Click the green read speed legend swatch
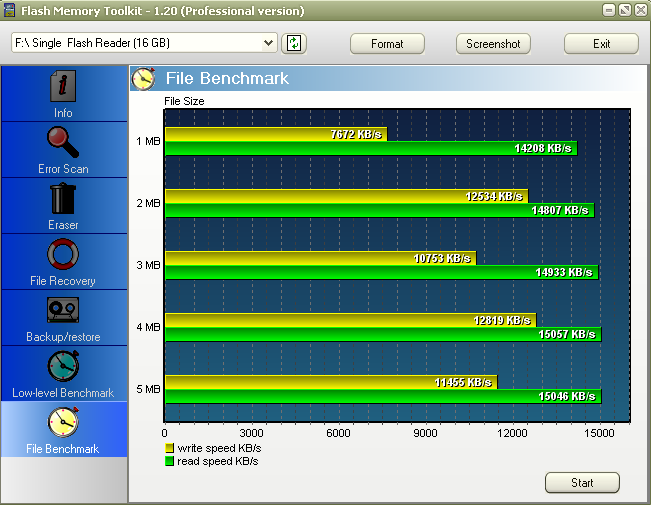The image size is (651, 505). point(169,461)
